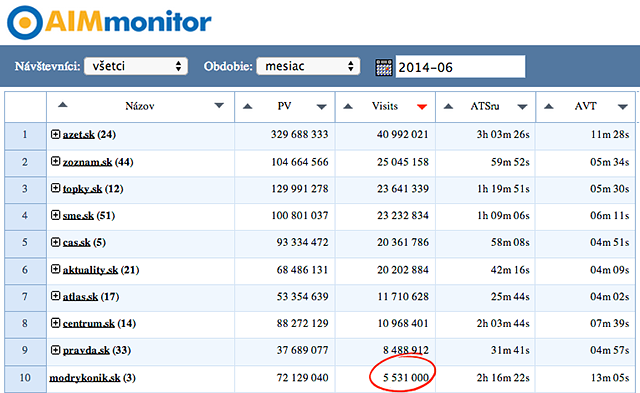This screenshot has height=393, width=640.
Task: Click the Názov column header label
Action: pos(140,106)
